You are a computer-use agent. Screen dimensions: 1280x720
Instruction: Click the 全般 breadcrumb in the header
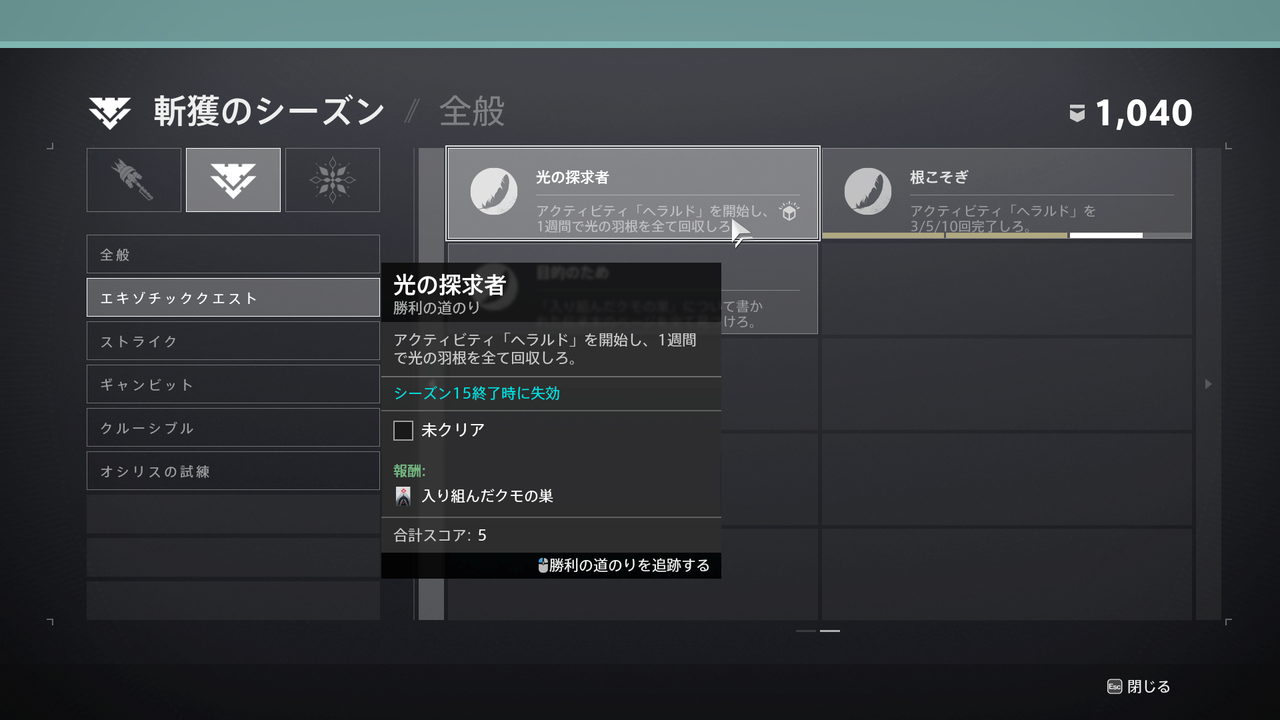[472, 112]
